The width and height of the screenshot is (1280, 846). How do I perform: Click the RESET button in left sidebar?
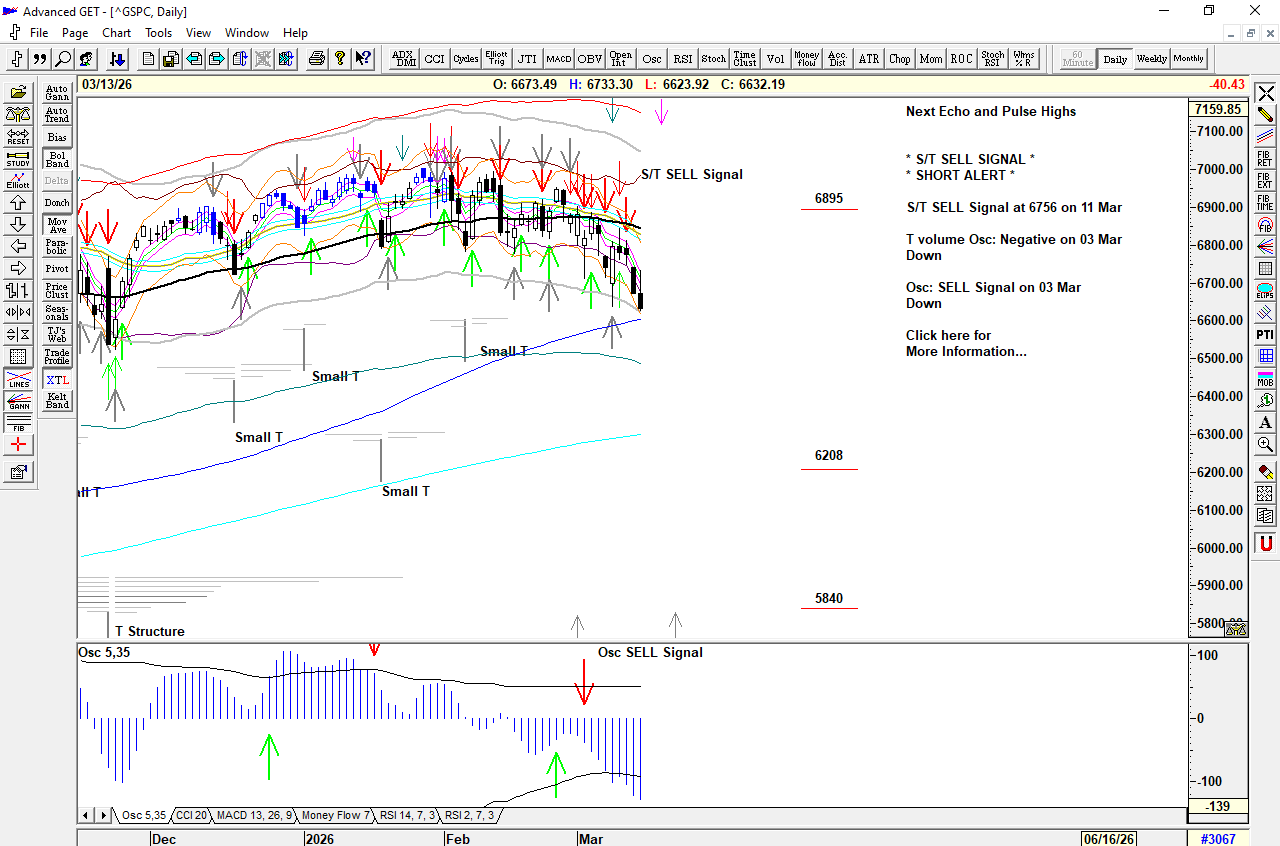tap(18, 137)
